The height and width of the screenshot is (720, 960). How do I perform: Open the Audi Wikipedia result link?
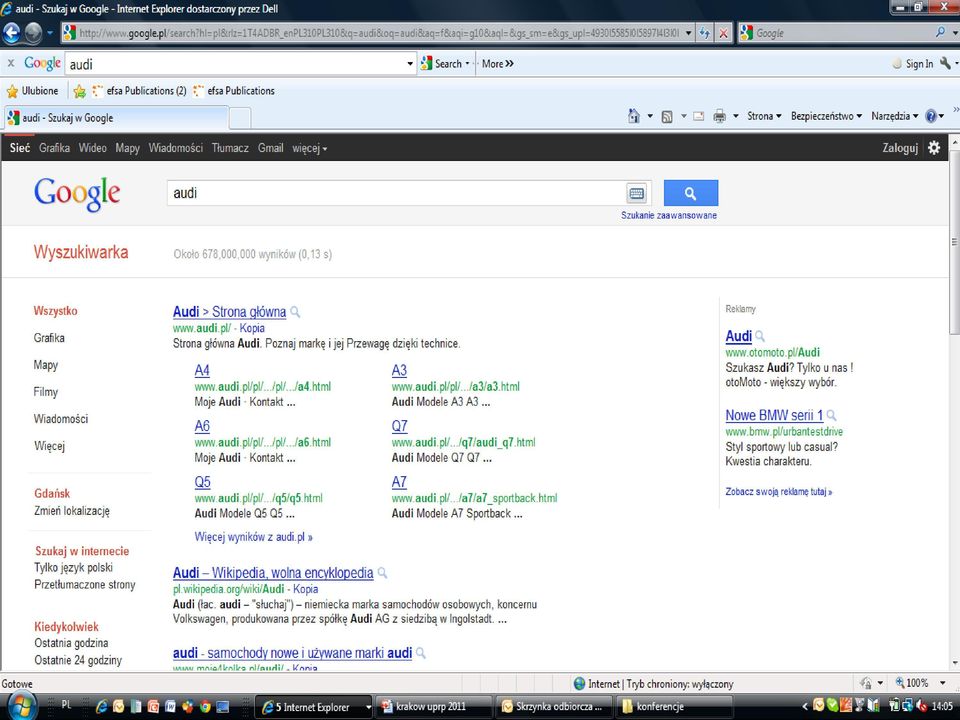point(273,573)
